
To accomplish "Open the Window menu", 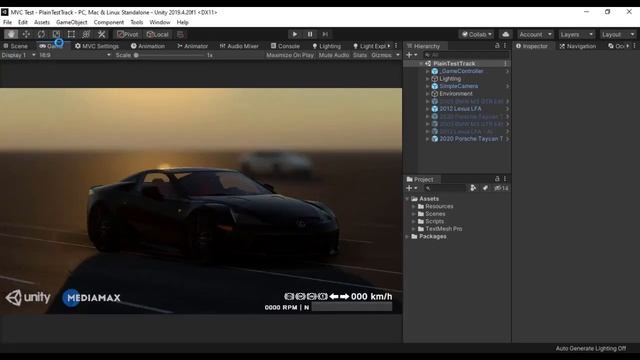I will [160, 22].
